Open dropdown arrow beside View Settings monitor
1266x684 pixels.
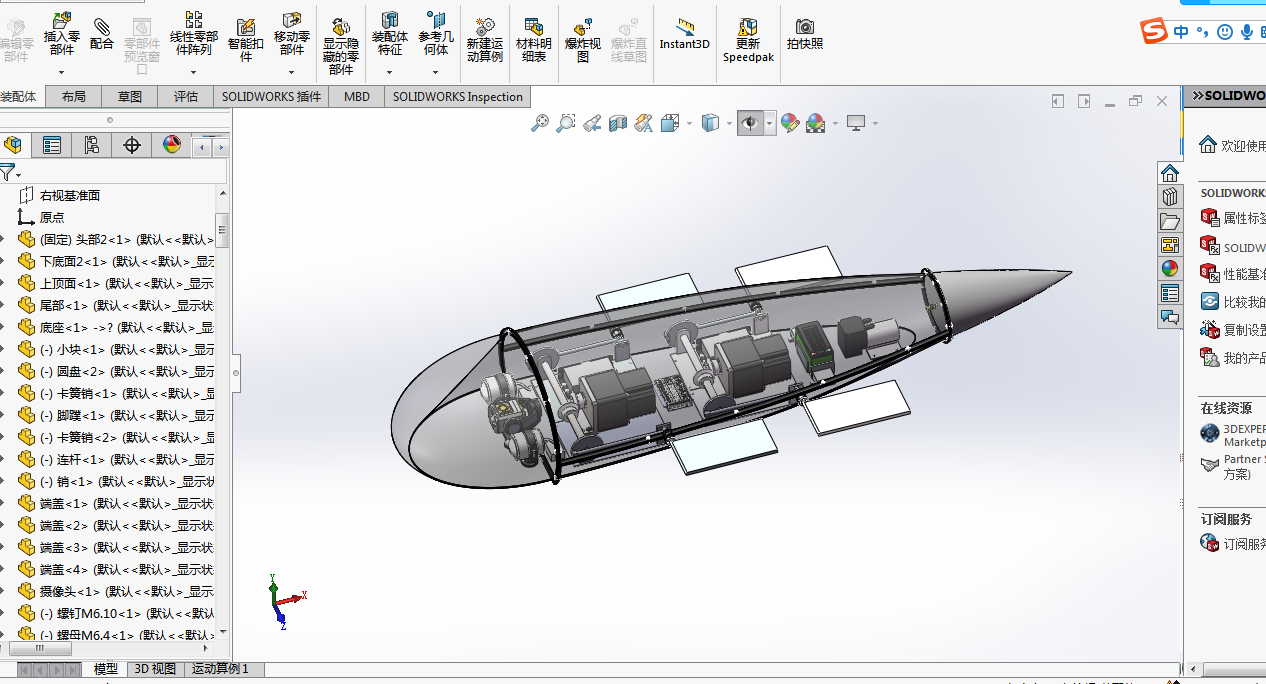tap(875, 124)
